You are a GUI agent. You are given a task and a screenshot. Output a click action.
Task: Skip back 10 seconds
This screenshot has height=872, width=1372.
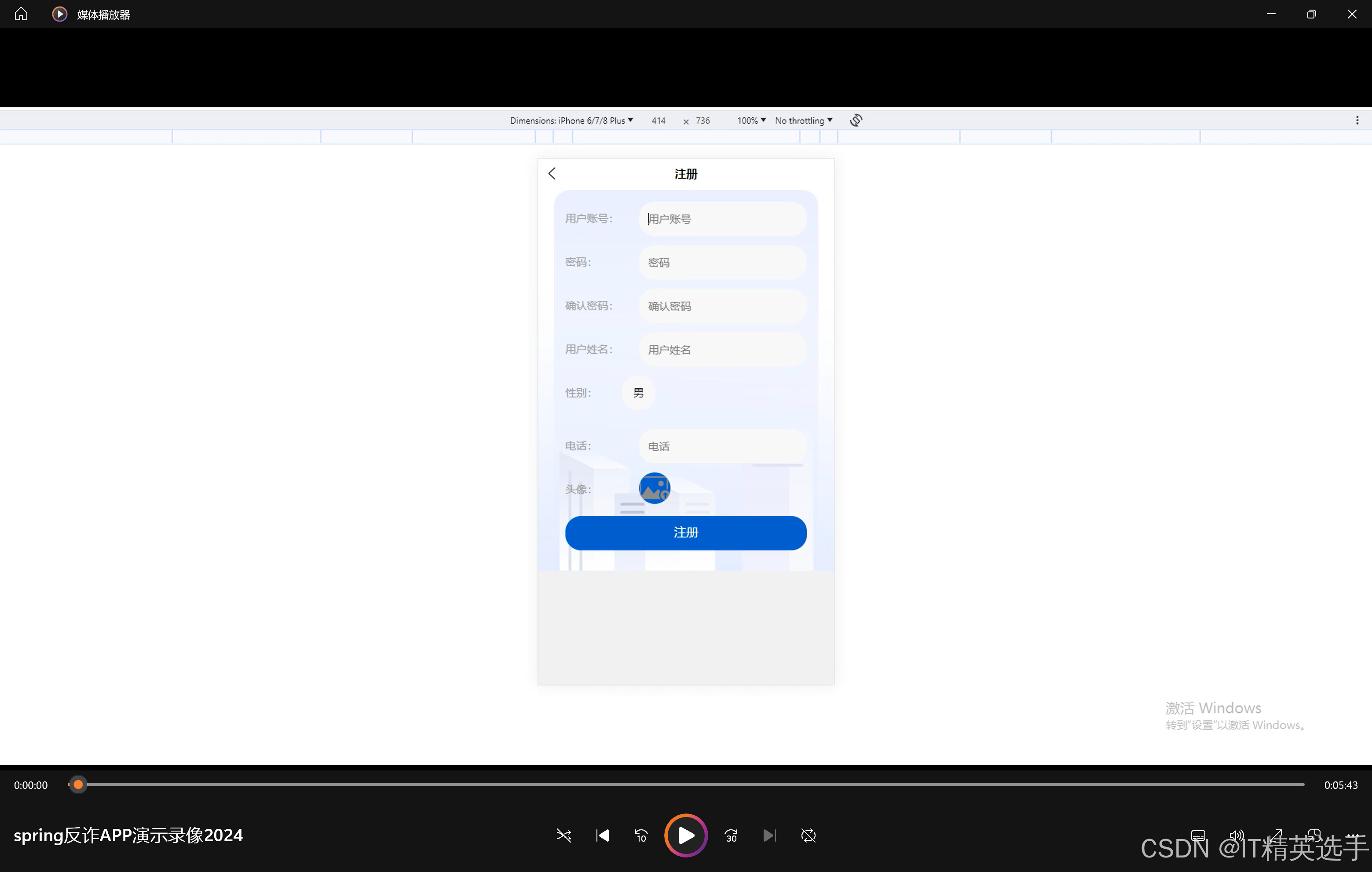[x=641, y=835]
